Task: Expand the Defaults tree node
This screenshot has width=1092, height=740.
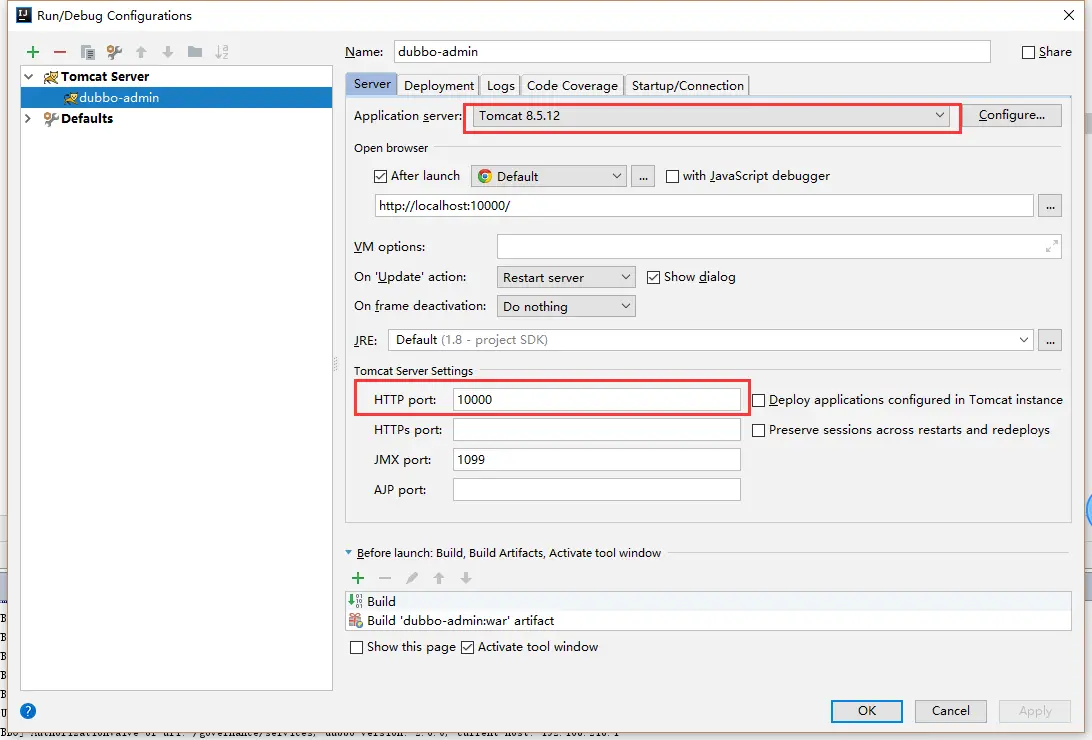Action: tap(29, 118)
